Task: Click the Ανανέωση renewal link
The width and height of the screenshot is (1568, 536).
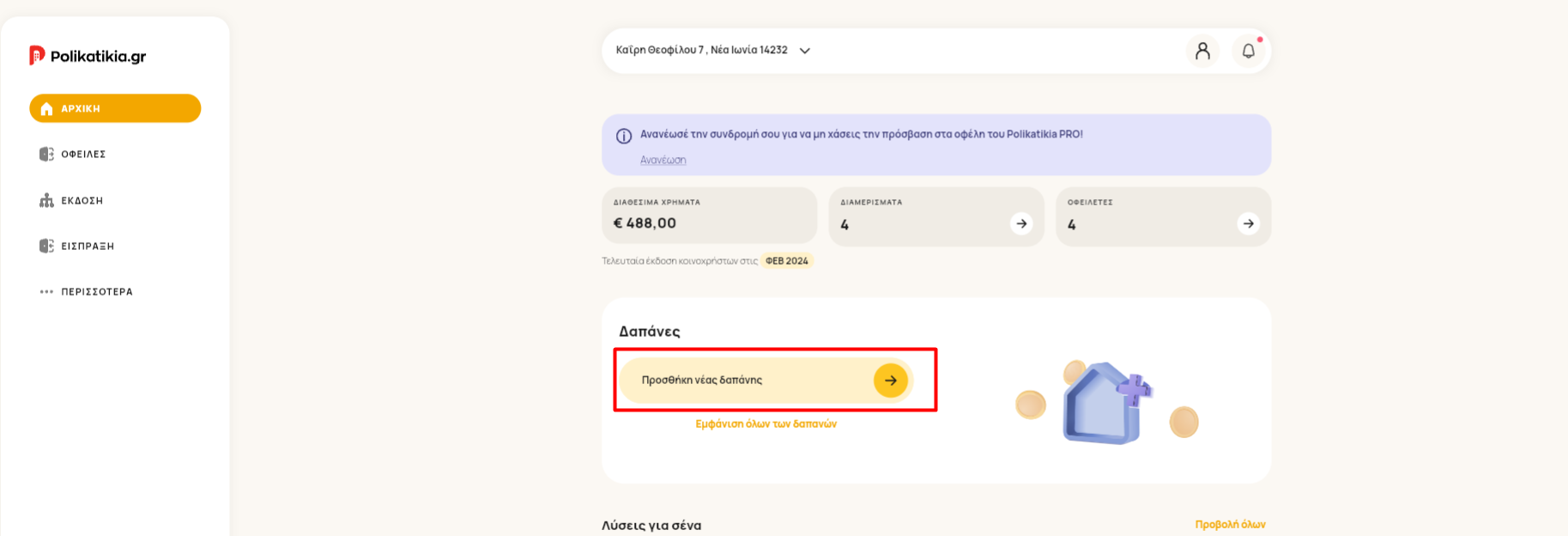Action: tap(663, 160)
